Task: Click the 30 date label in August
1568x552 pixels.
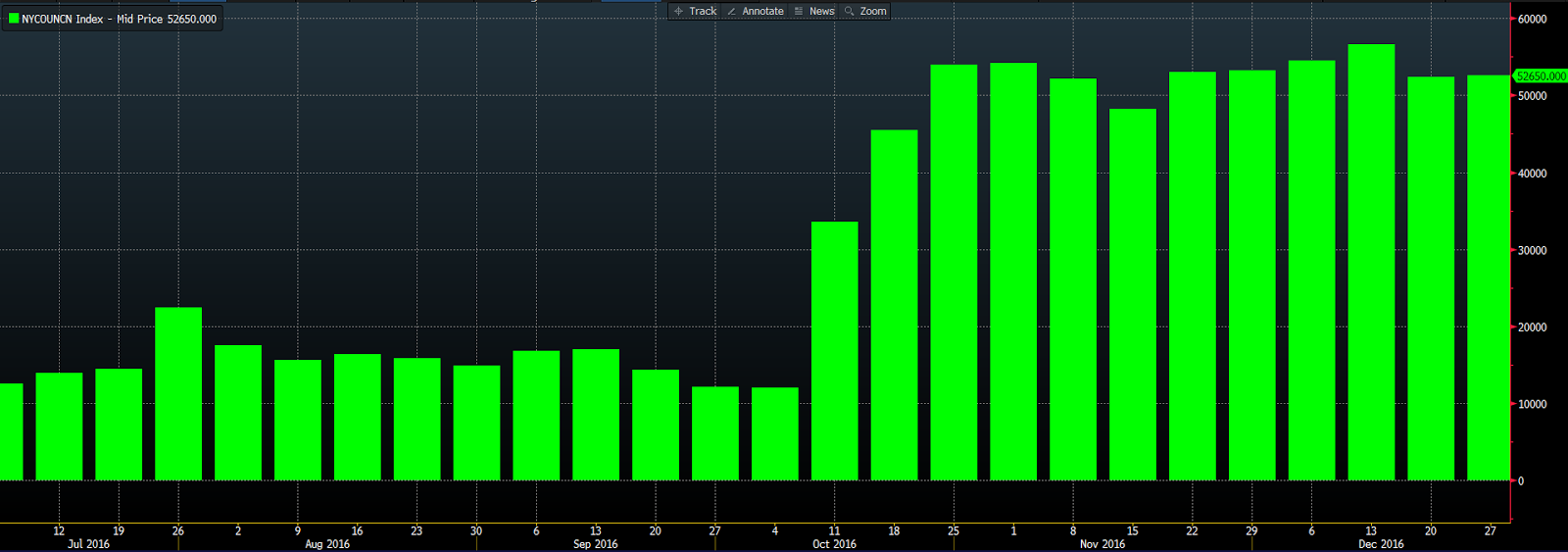Action: point(476,530)
